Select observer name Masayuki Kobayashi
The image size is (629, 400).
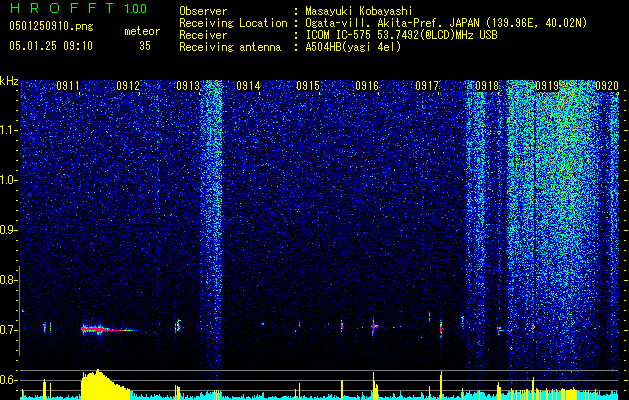(359, 11)
